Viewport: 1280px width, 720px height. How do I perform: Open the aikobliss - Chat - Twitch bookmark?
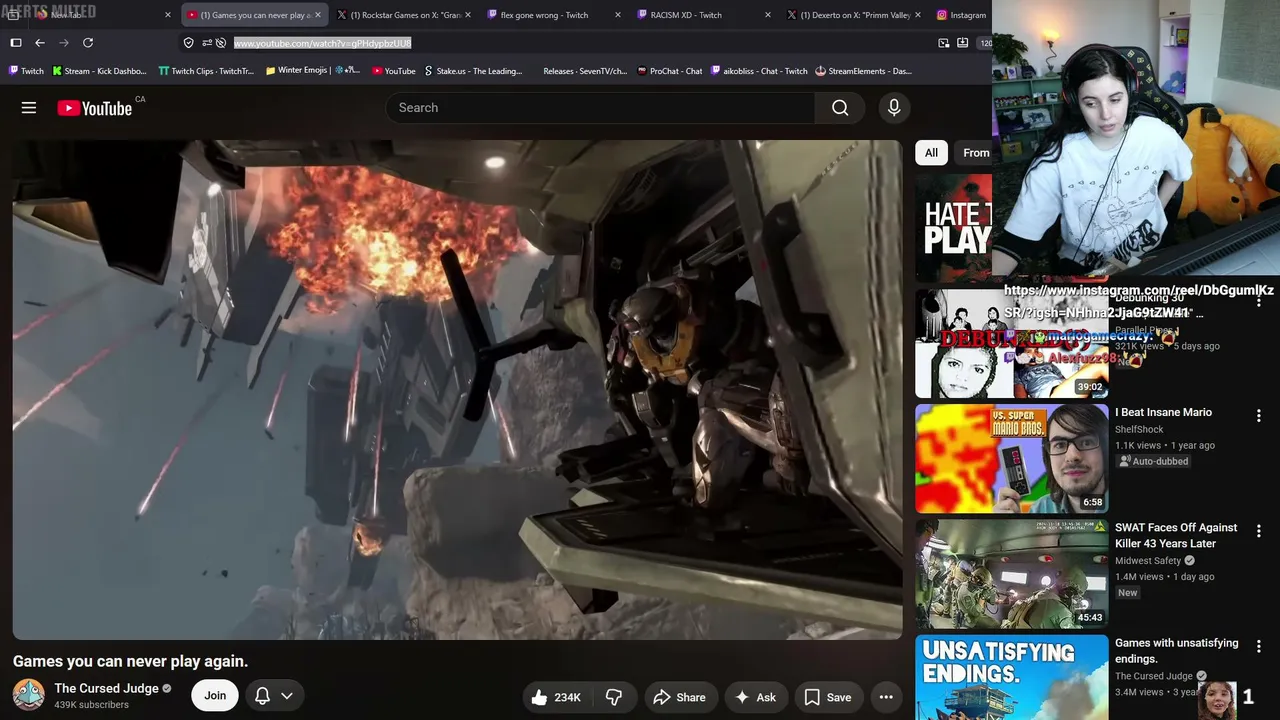759,71
